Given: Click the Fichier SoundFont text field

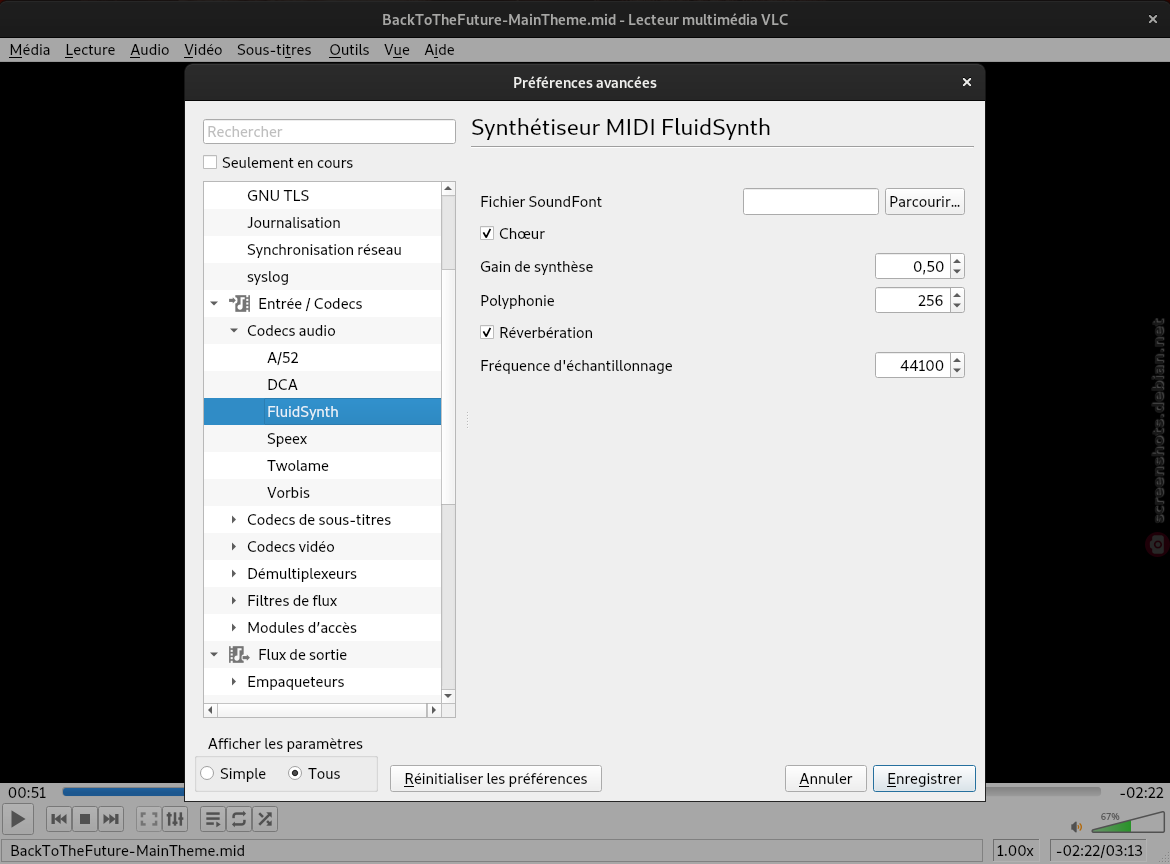Looking at the screenshot, I should [x=810, y=201].
